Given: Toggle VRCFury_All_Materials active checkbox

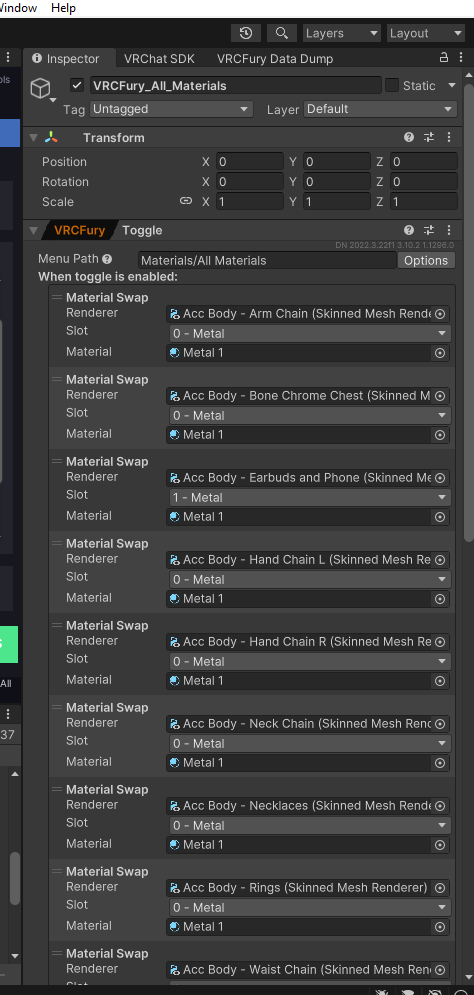Looking at the screenshot, I should click(x=77, y=85).
